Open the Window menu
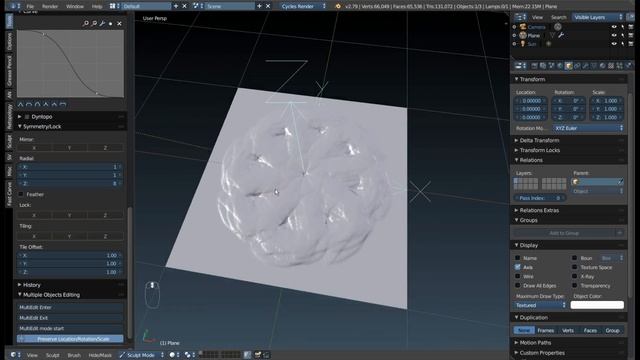Image resolution: width=640 pixels, height=360 pixels. coord(75,6)
